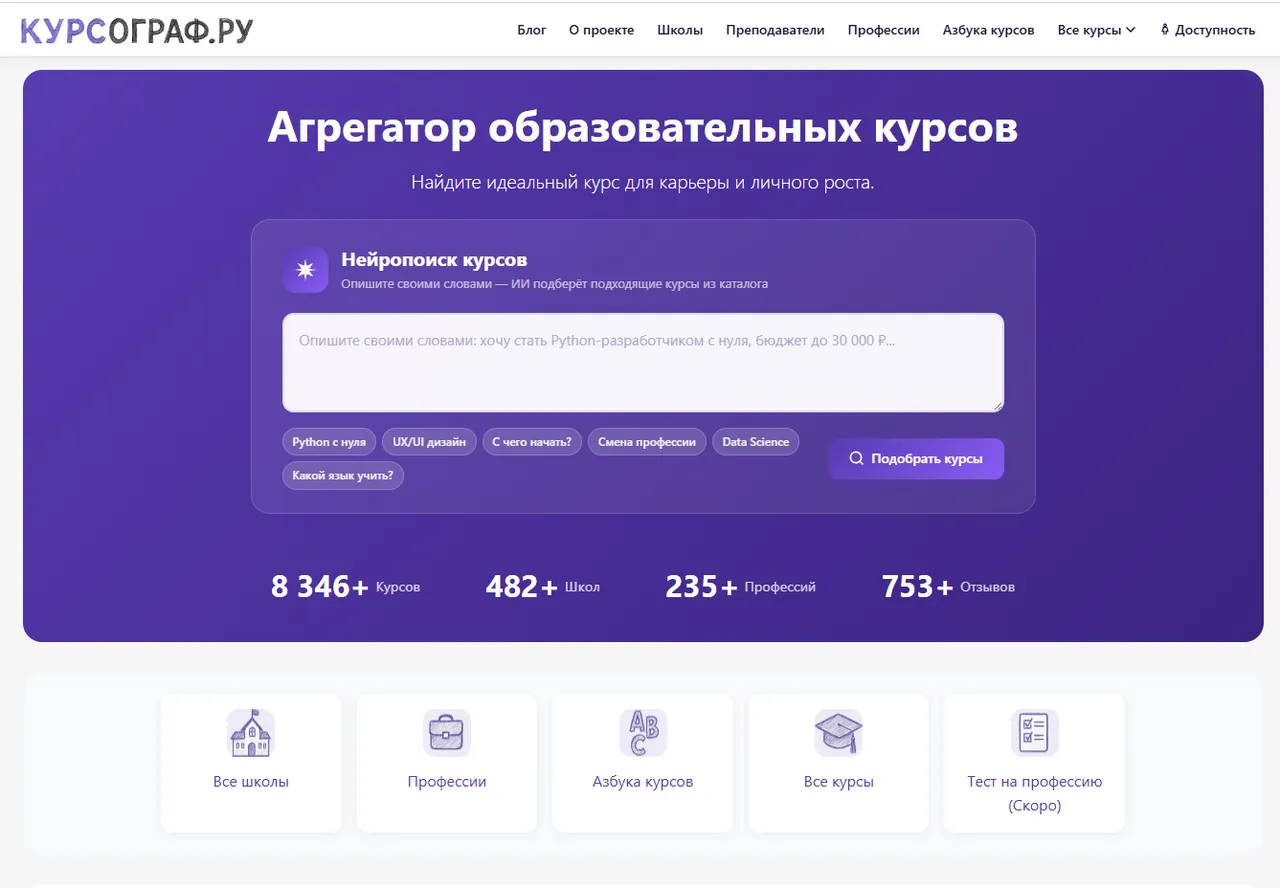Click the schoolhouse icon for Все школы

251,733
